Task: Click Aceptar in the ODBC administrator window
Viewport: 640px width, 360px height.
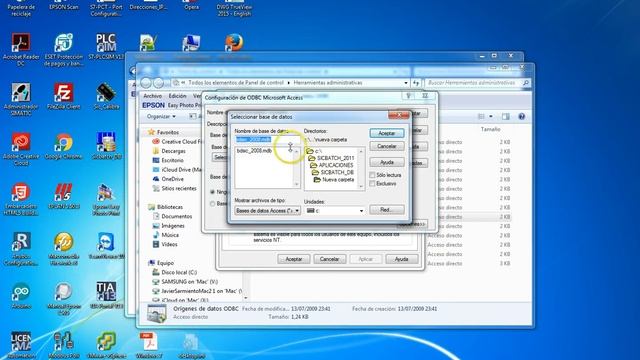Action: 293,259
